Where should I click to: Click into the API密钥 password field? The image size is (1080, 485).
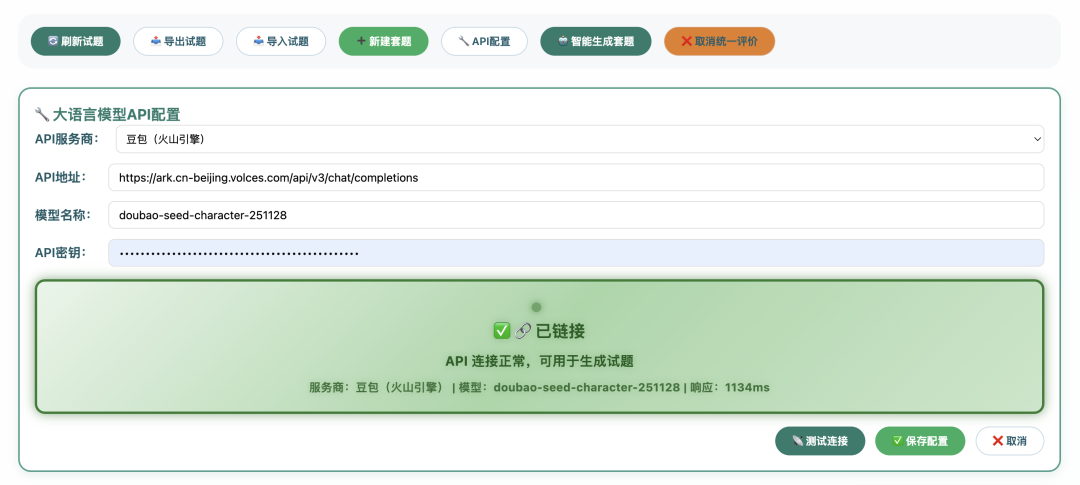pos(576,253)
